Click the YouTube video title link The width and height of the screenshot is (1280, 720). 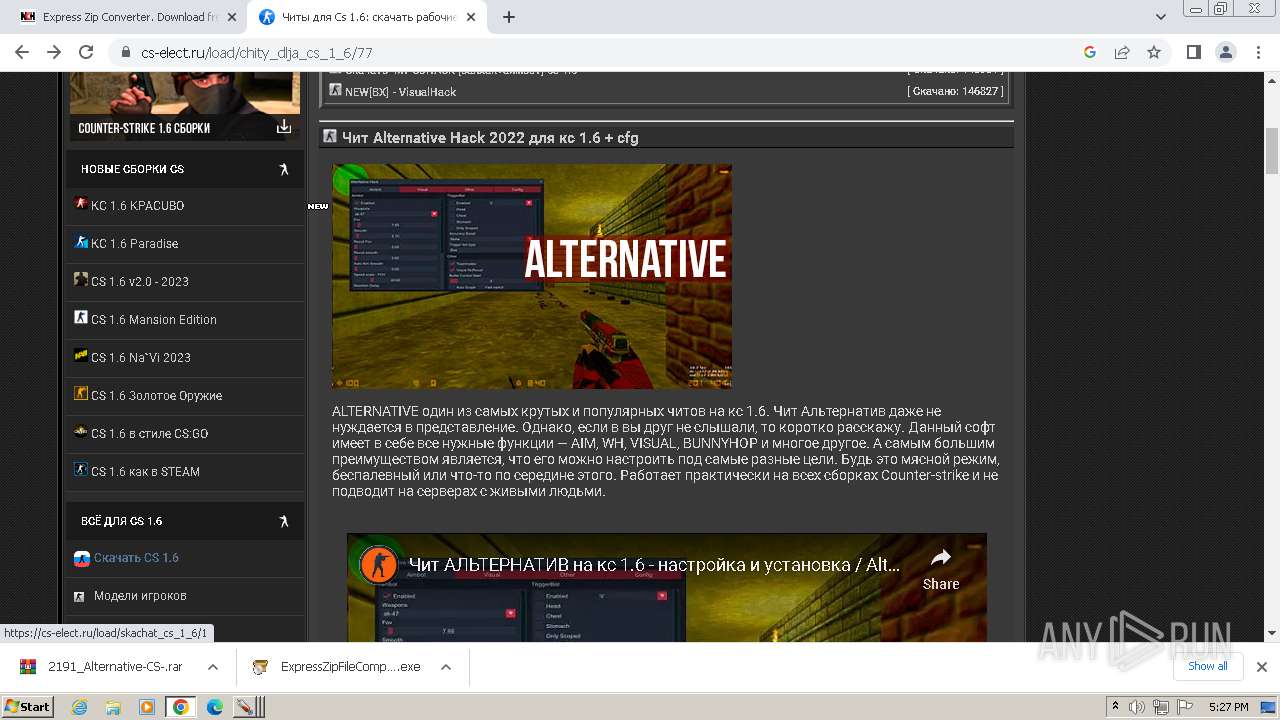tap(654, 565)
